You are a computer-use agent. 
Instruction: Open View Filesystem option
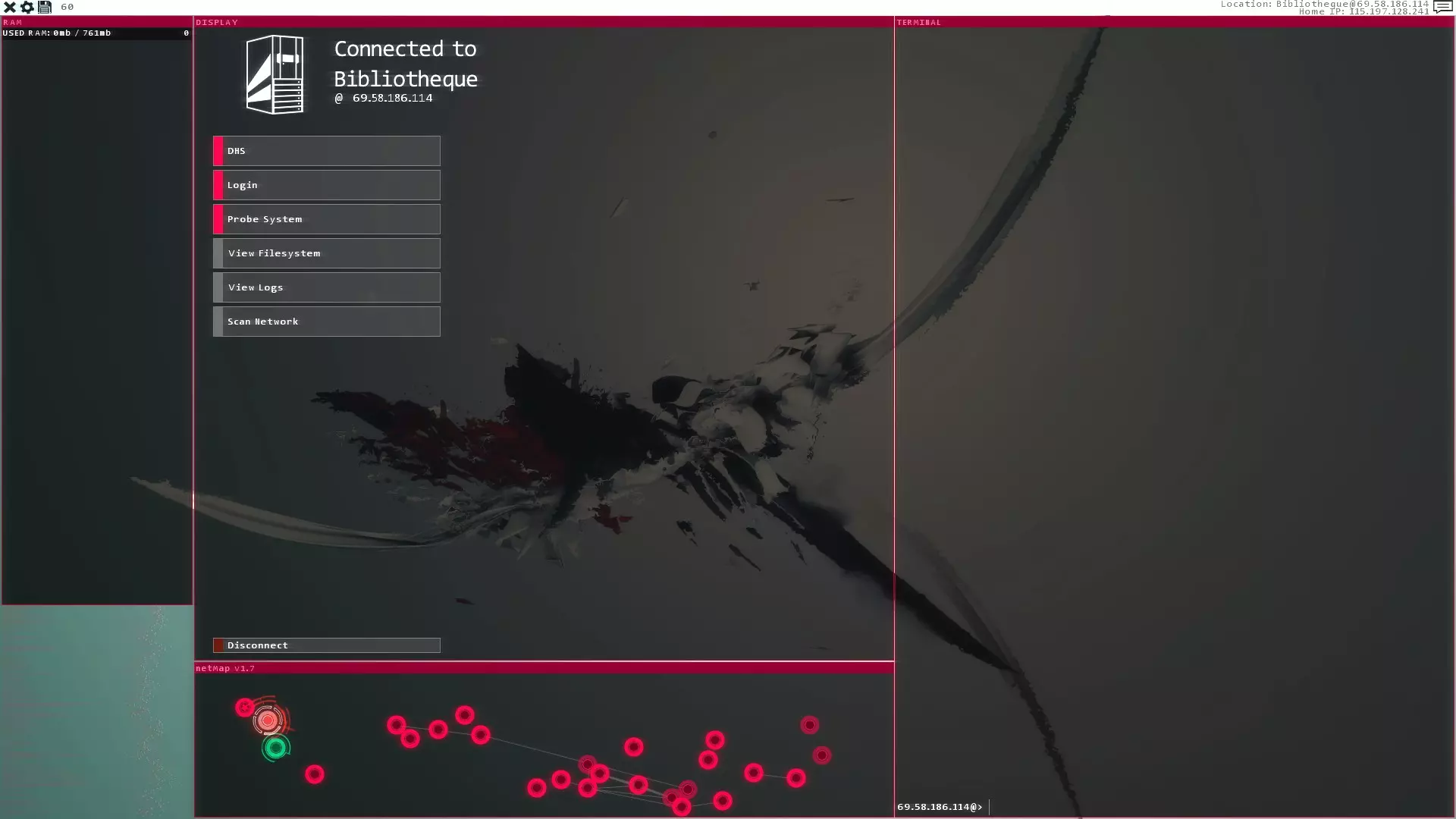click(327, 253)
